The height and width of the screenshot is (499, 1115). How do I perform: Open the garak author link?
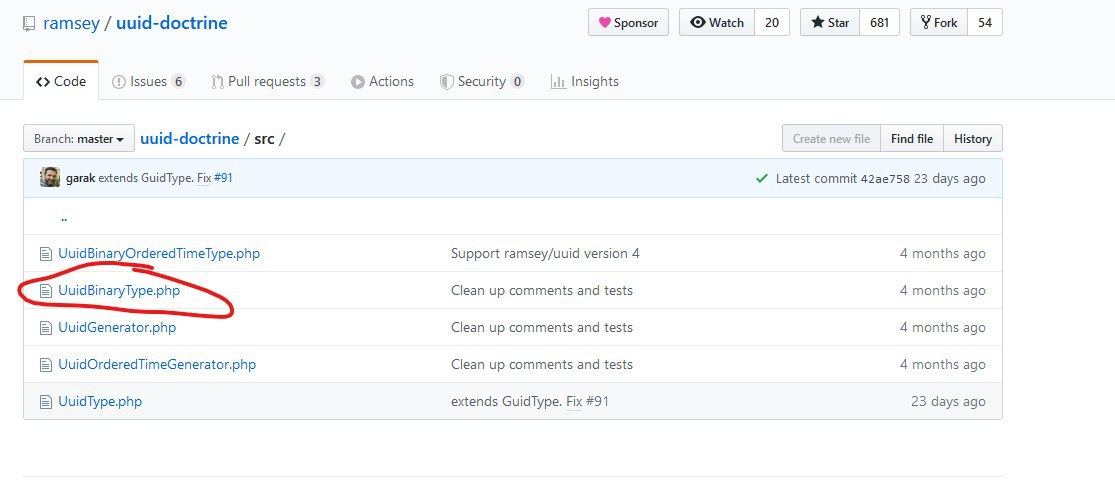(x=80, y=178)
